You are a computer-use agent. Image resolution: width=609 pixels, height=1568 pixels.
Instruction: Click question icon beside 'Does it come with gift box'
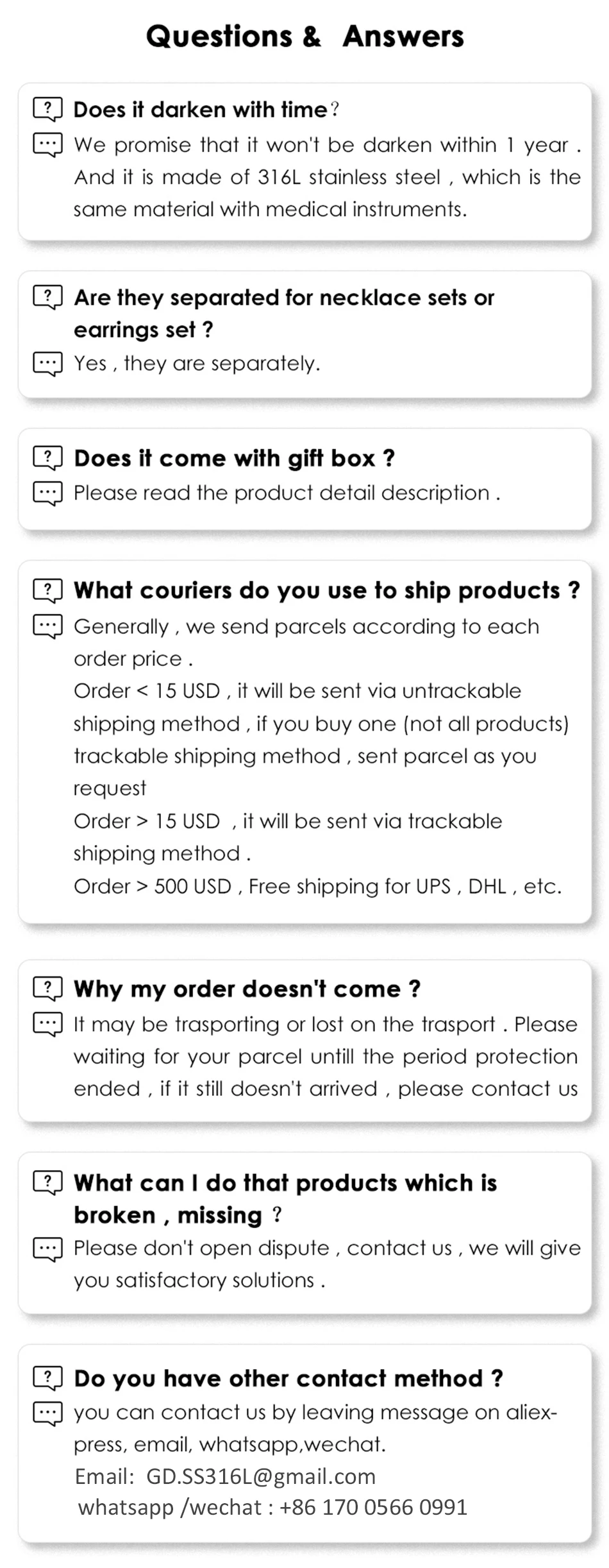47,458
